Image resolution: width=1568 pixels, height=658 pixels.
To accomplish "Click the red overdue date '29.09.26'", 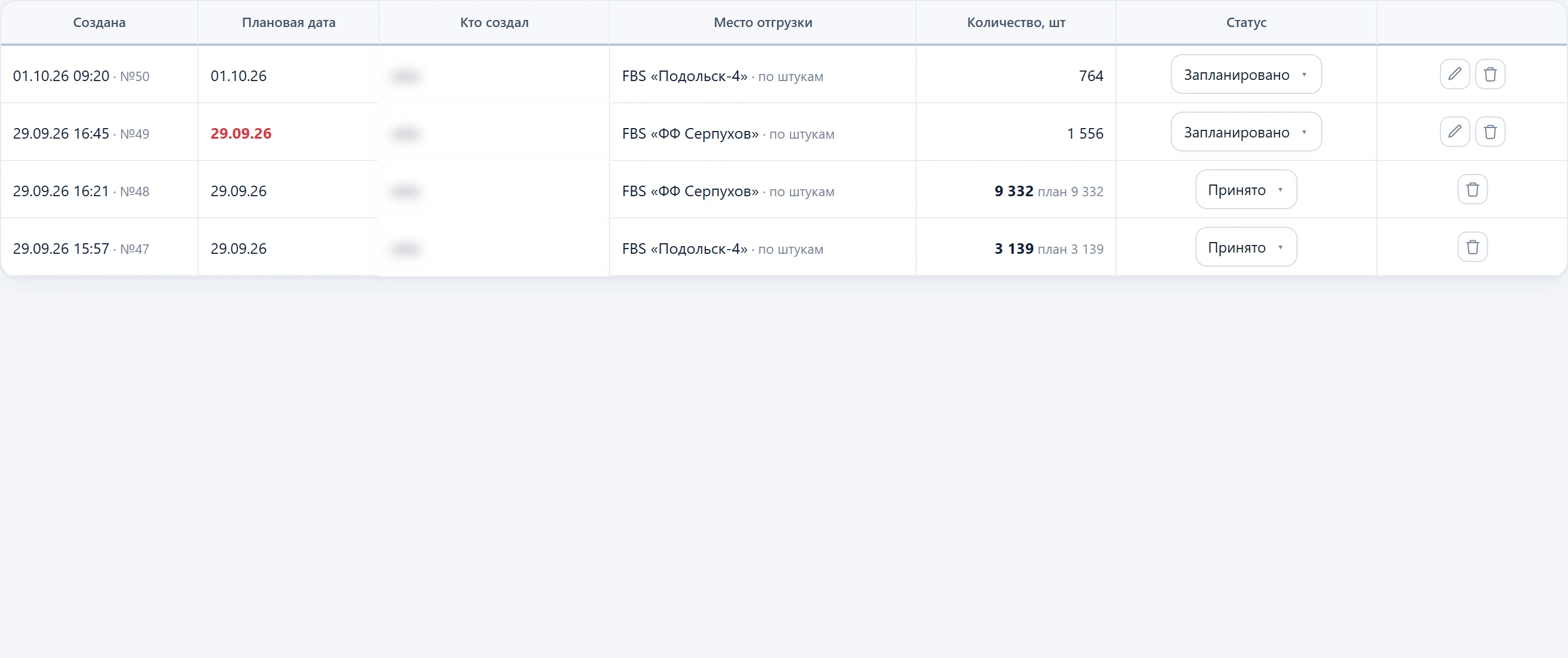I will [x=241, y=133].
